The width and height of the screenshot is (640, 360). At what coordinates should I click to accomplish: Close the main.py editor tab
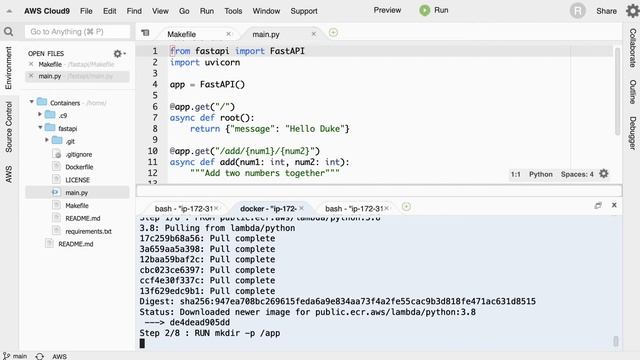pos(313,34)
